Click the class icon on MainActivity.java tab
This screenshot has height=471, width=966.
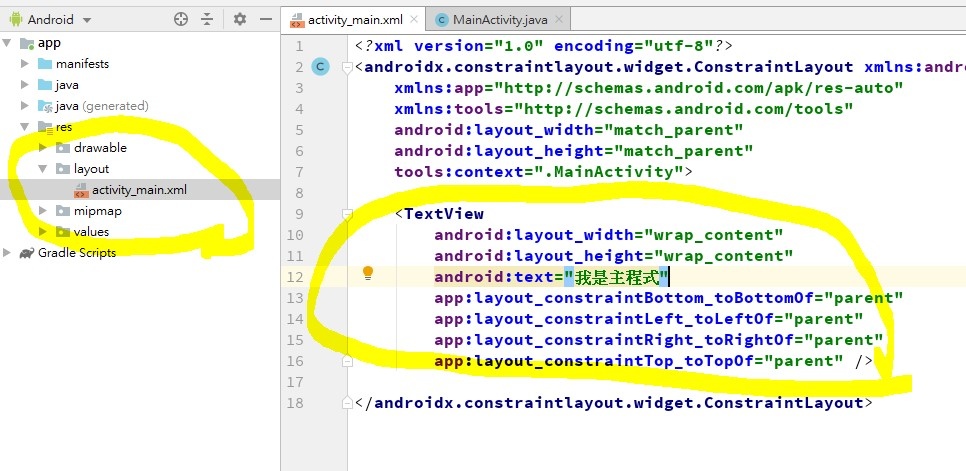(x=441, y=20)
